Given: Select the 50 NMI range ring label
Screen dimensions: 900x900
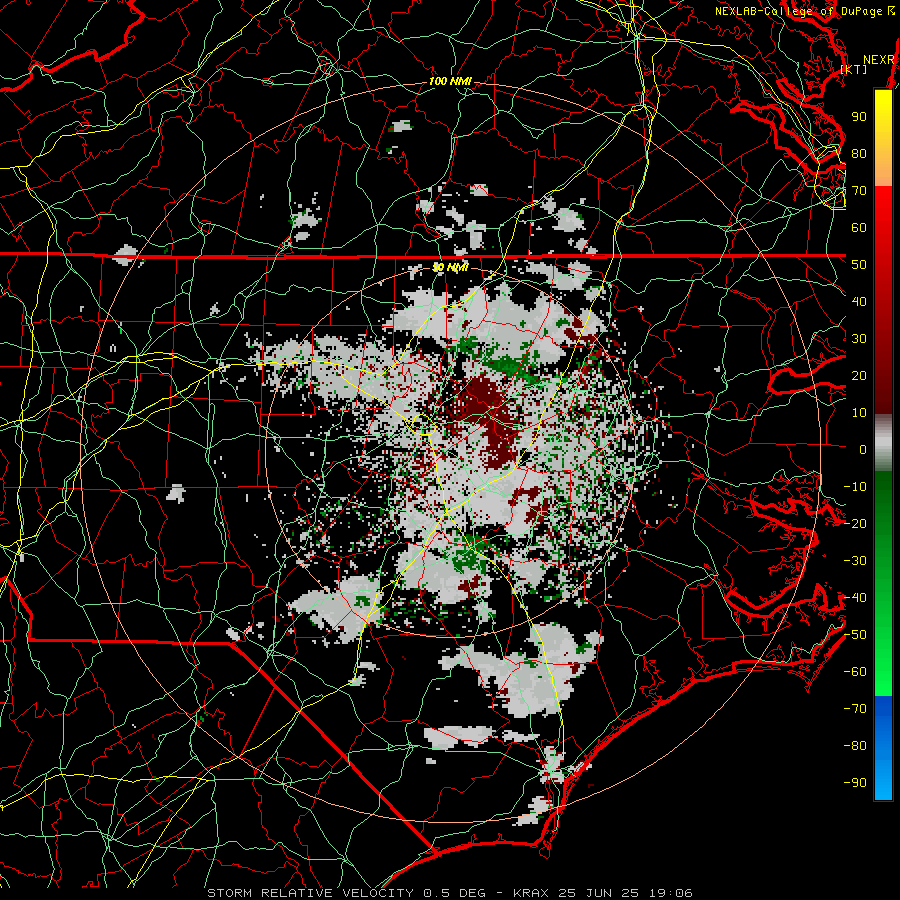Looking at the screenshot, I should pos(450,267).
